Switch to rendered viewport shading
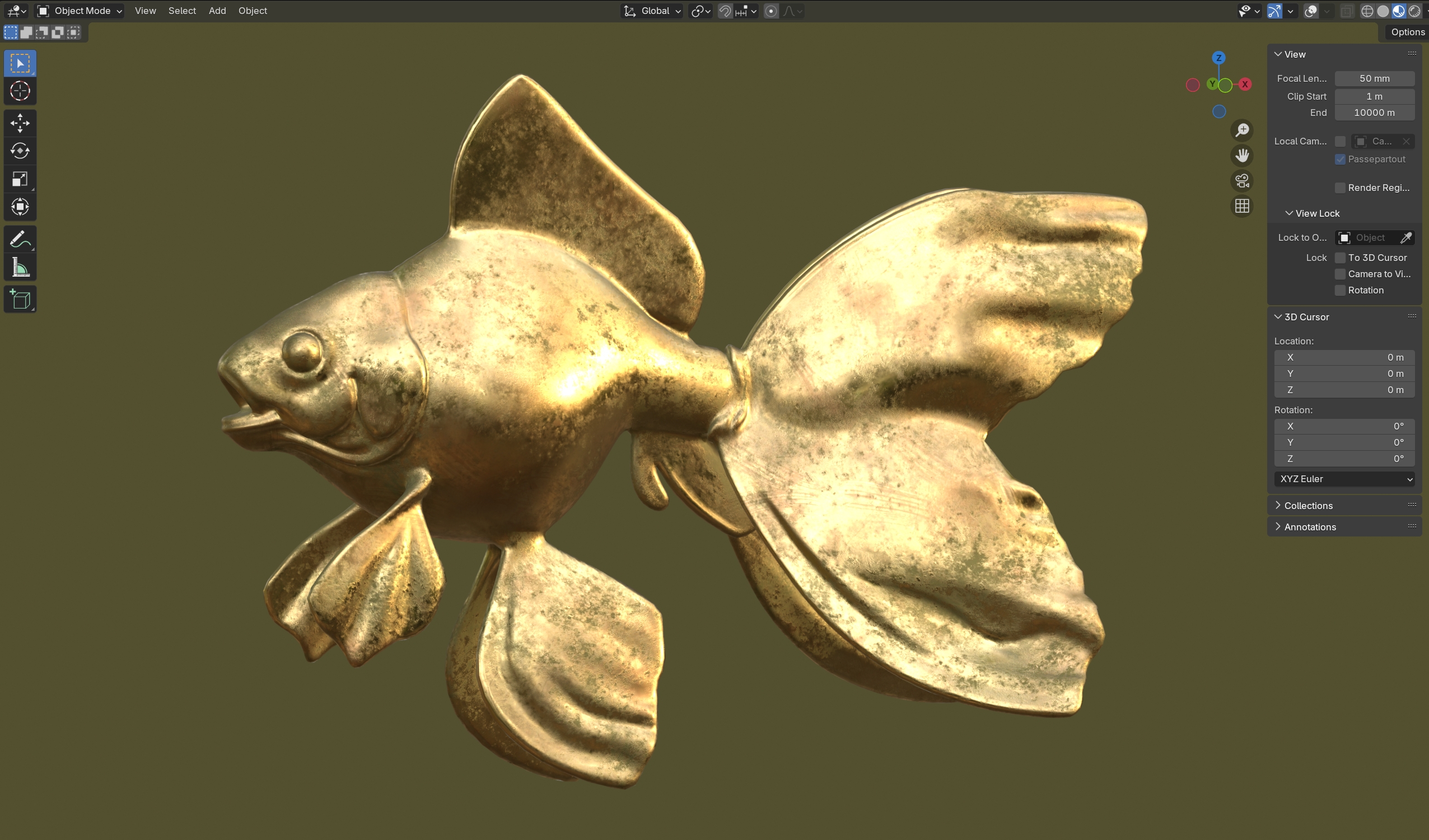 (x=1414, y=11)
